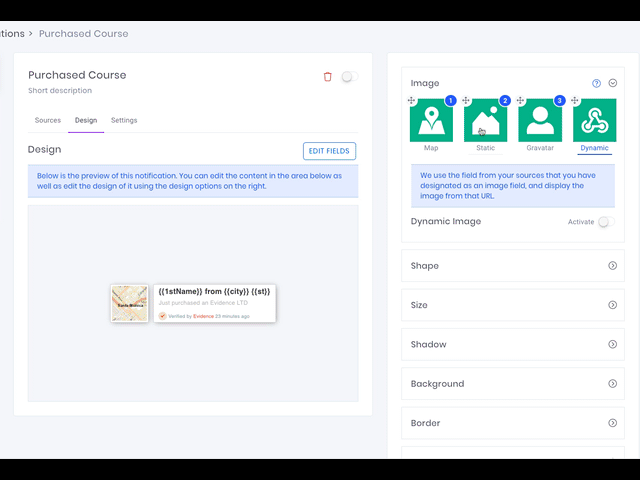Screen dimensions: 640x480
Task: Expand the Shape section
Action: (612, 266)
